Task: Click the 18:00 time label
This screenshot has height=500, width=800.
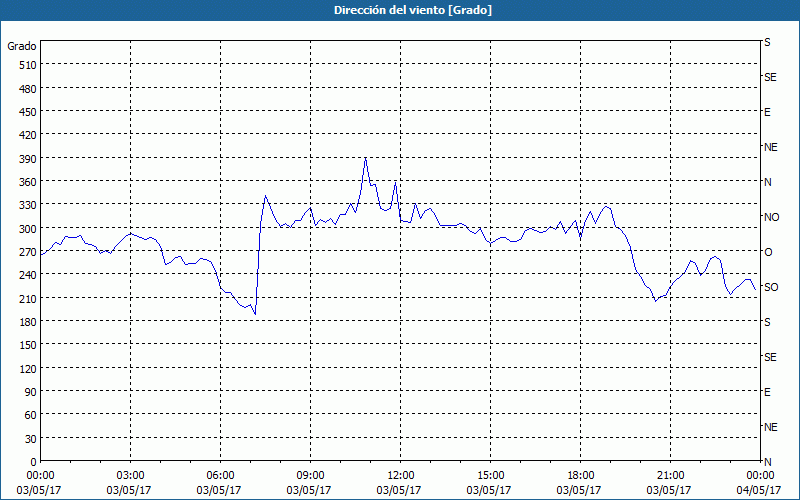Action: [x=581, y=476]
